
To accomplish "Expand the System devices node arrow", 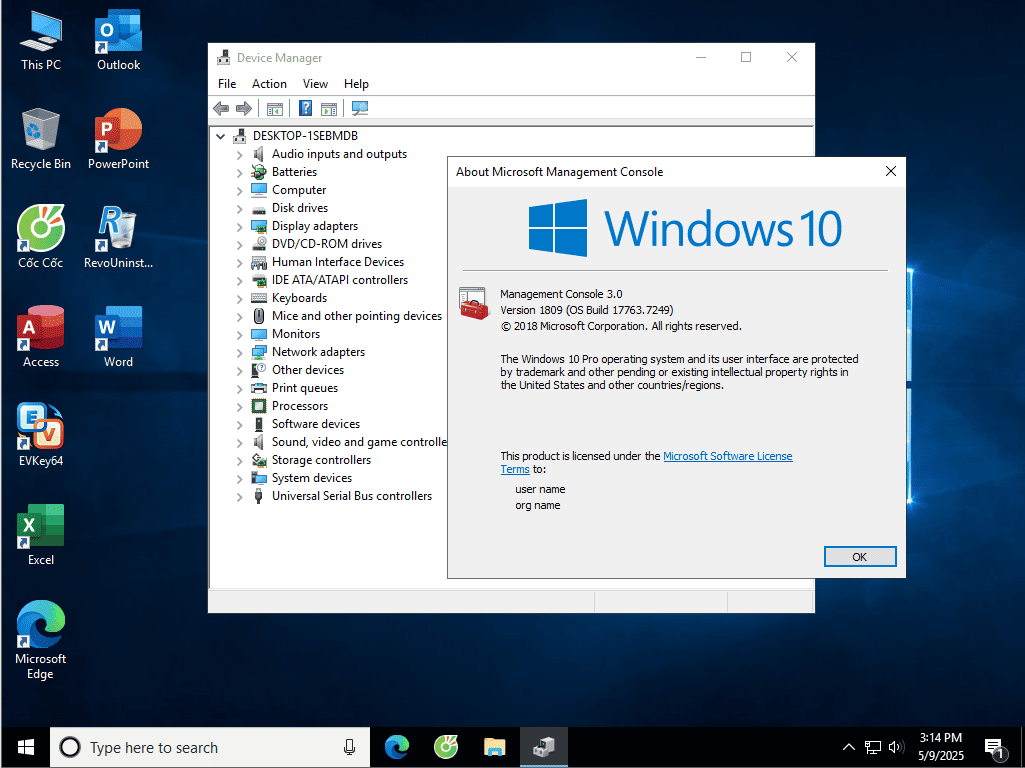I will [x=239, y=479].
